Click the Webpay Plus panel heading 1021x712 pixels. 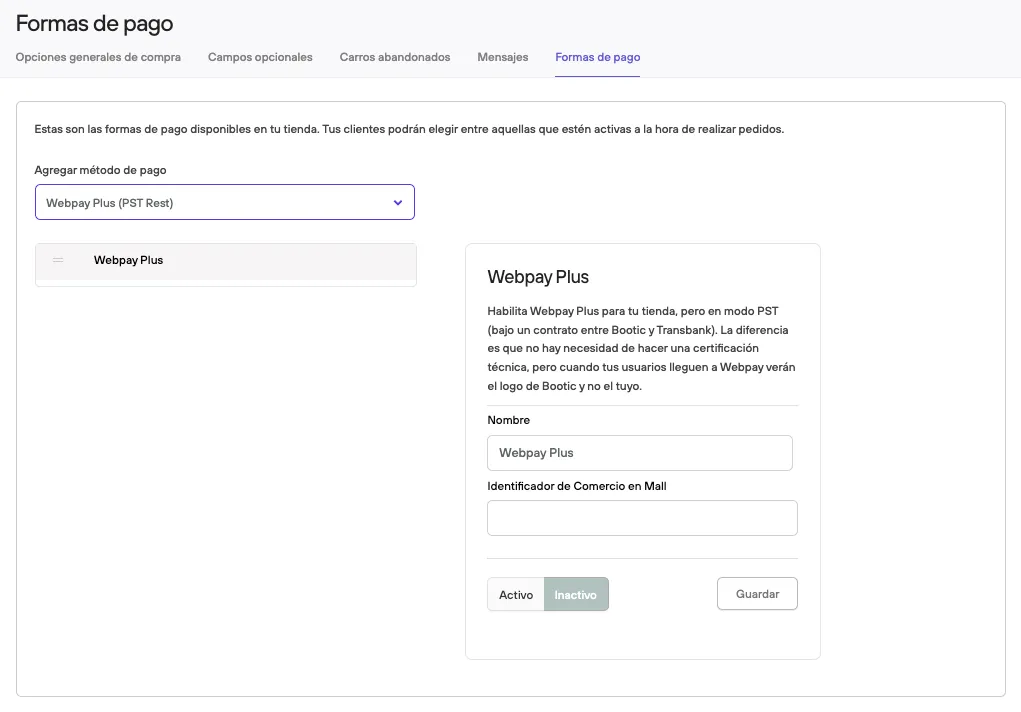pyautogui.click(x=538, y=277)
